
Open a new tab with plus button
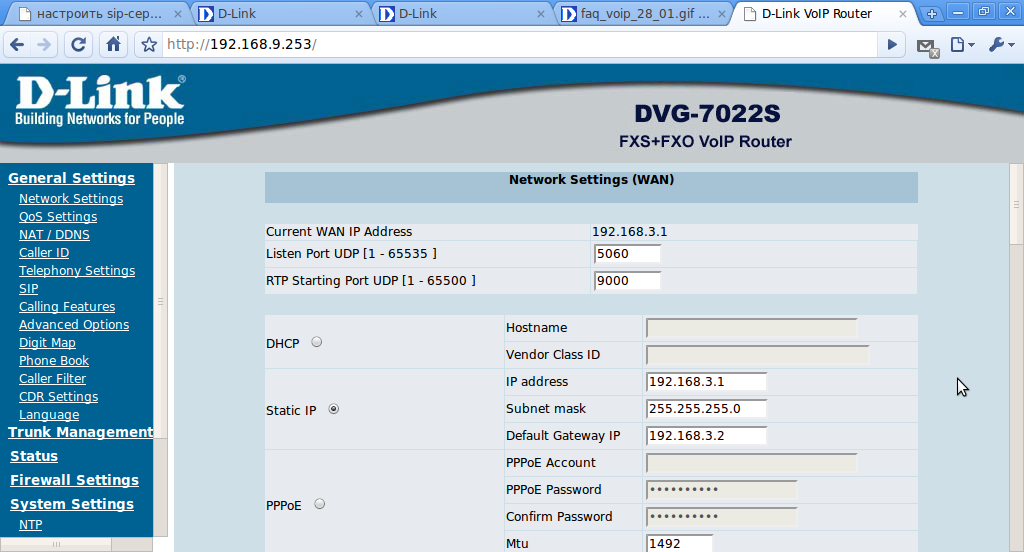click(x=931, y=13)
